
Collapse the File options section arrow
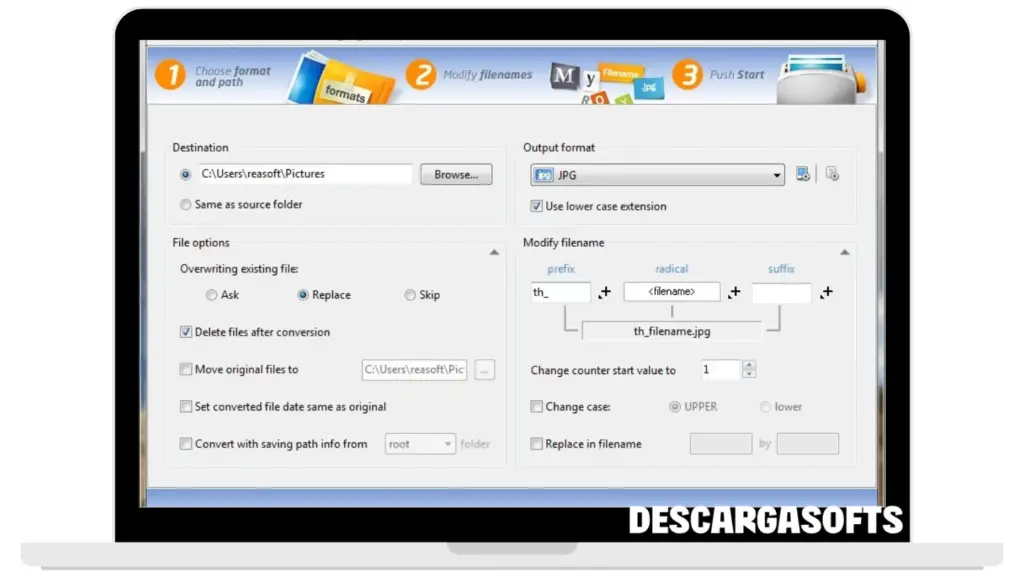point(494,253)
